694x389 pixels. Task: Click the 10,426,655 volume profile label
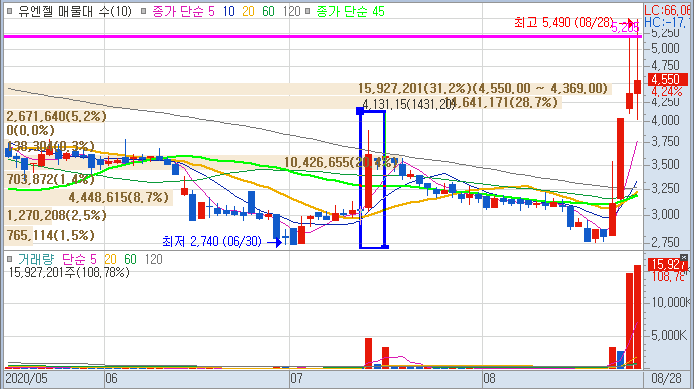point(341,162)
